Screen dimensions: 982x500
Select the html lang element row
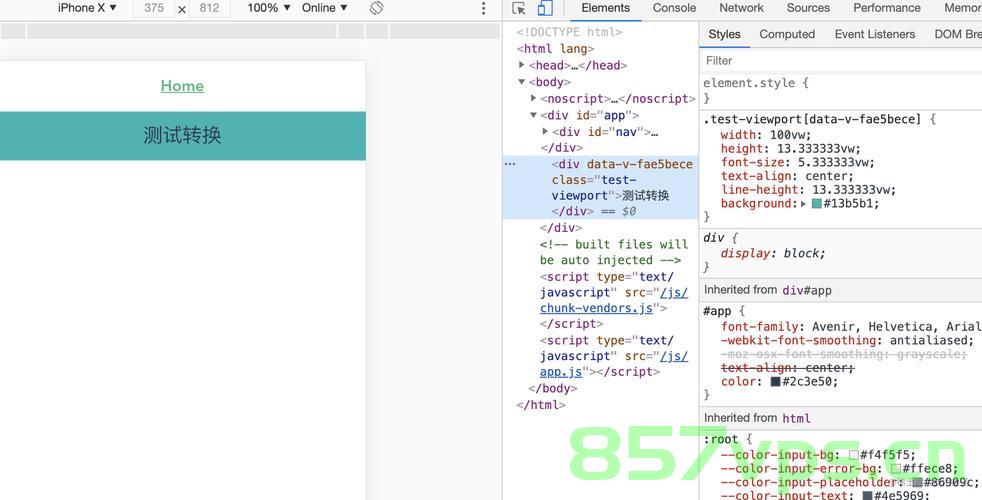pos(555,49)
